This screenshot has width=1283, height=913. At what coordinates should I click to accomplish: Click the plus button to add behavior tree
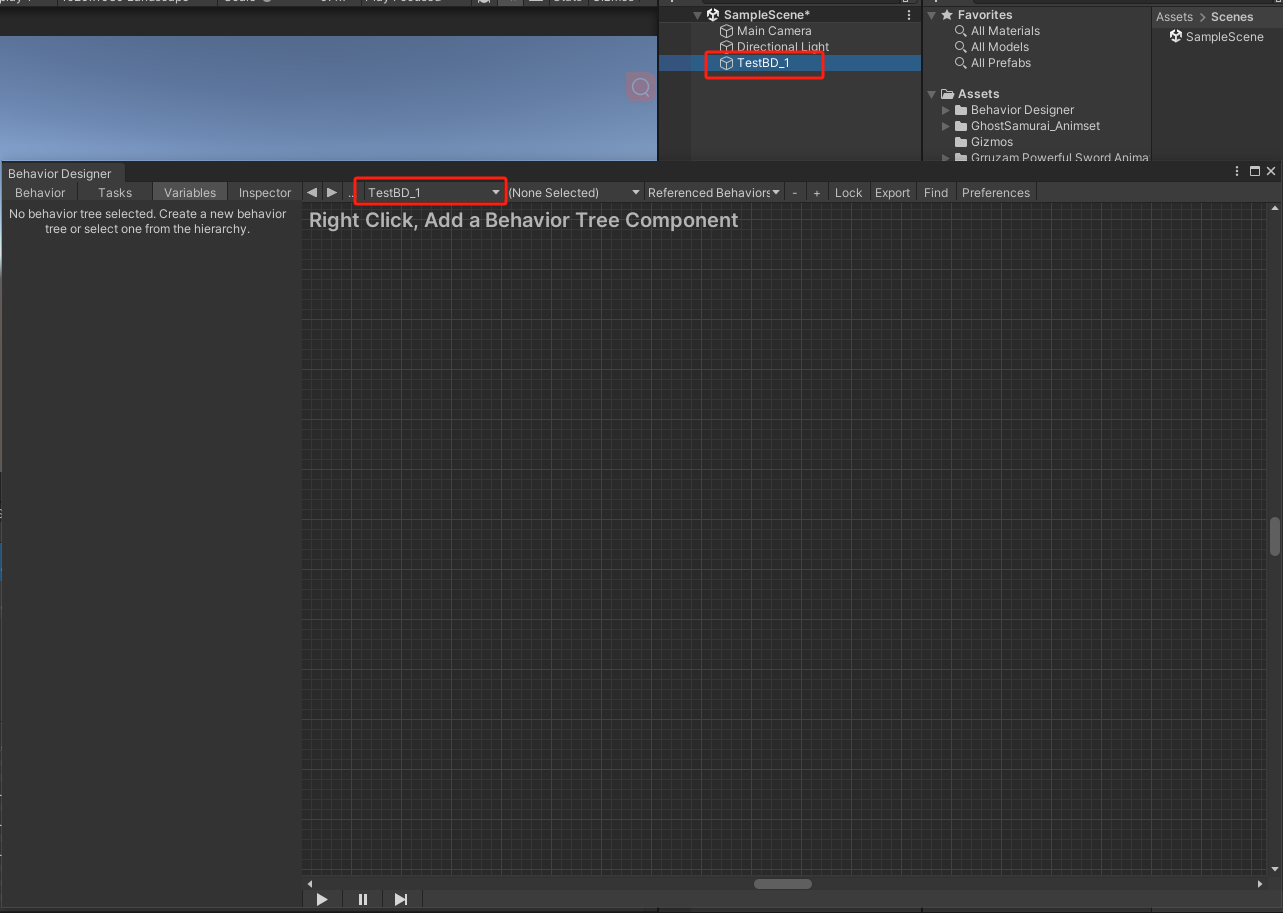click(817, 192)
